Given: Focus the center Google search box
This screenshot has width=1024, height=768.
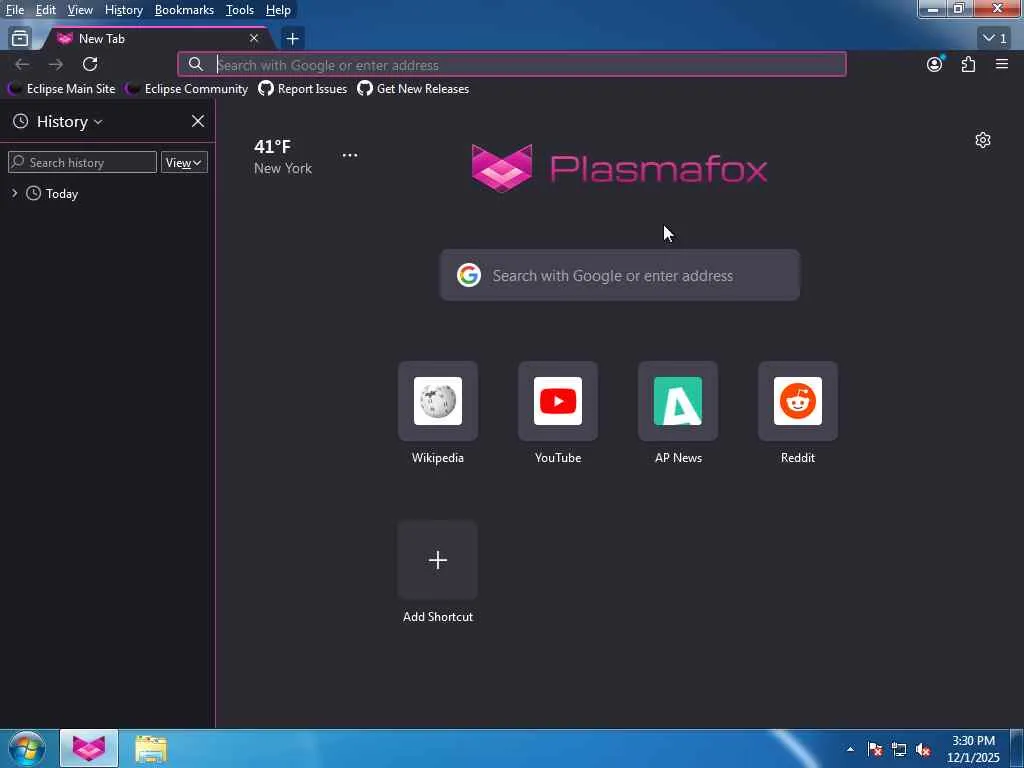Looking at the screenshot, I should click(620, 276).
